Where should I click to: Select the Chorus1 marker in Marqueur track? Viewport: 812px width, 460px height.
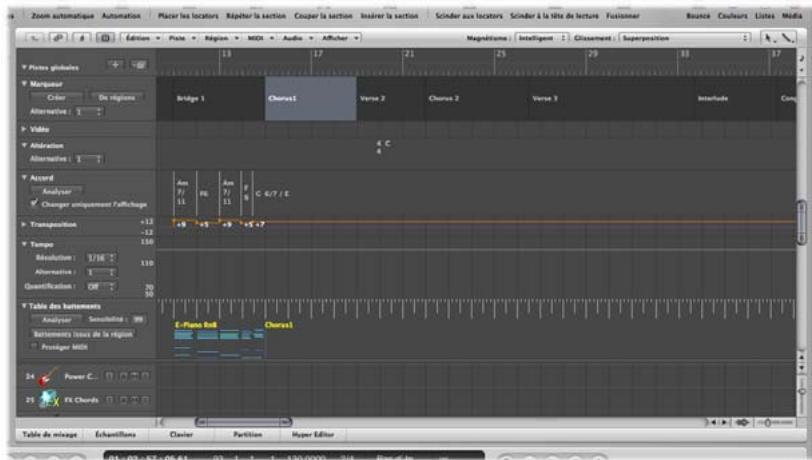pos(311,98)
